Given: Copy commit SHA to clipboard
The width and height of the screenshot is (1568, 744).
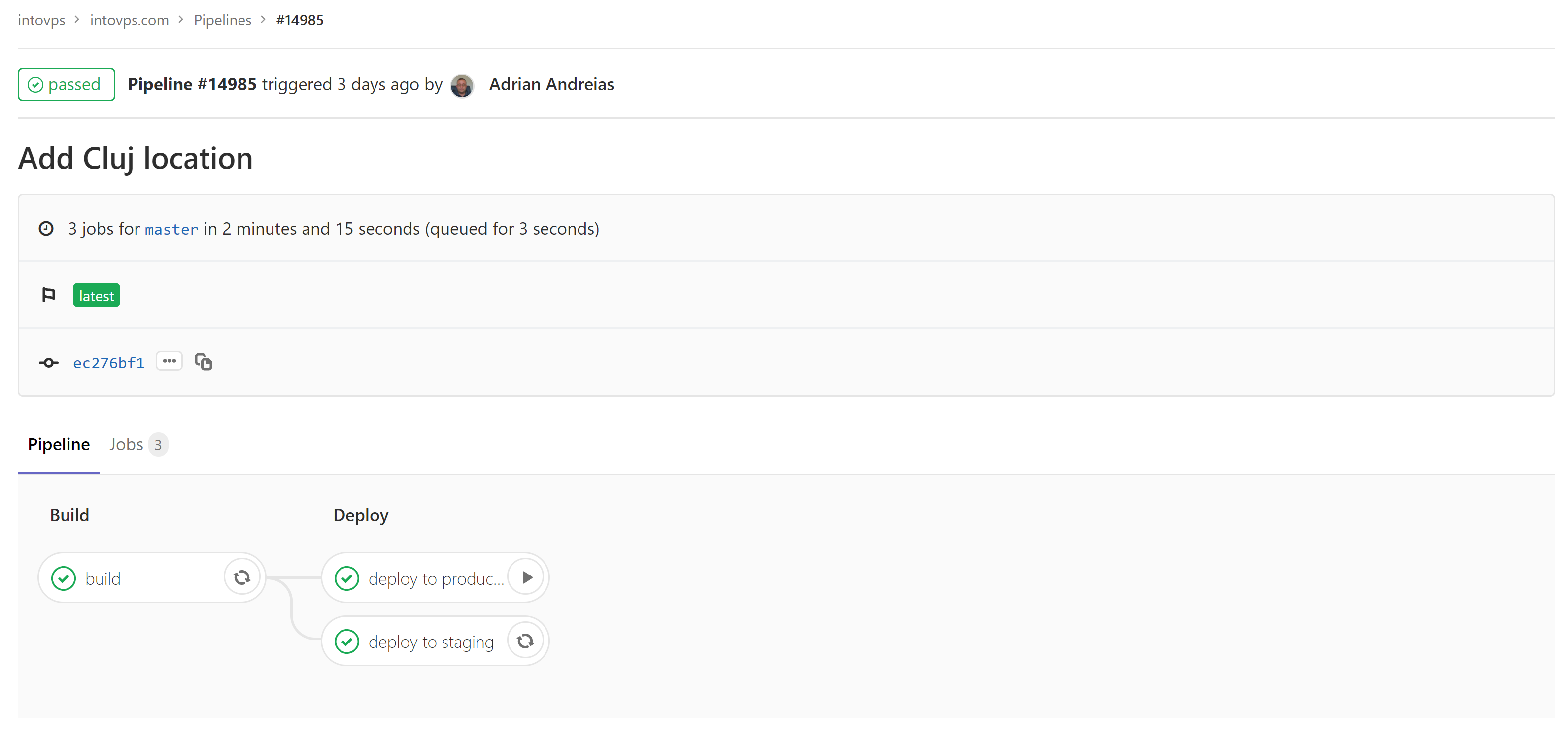Looking at the screenshot, I should 204,362.
